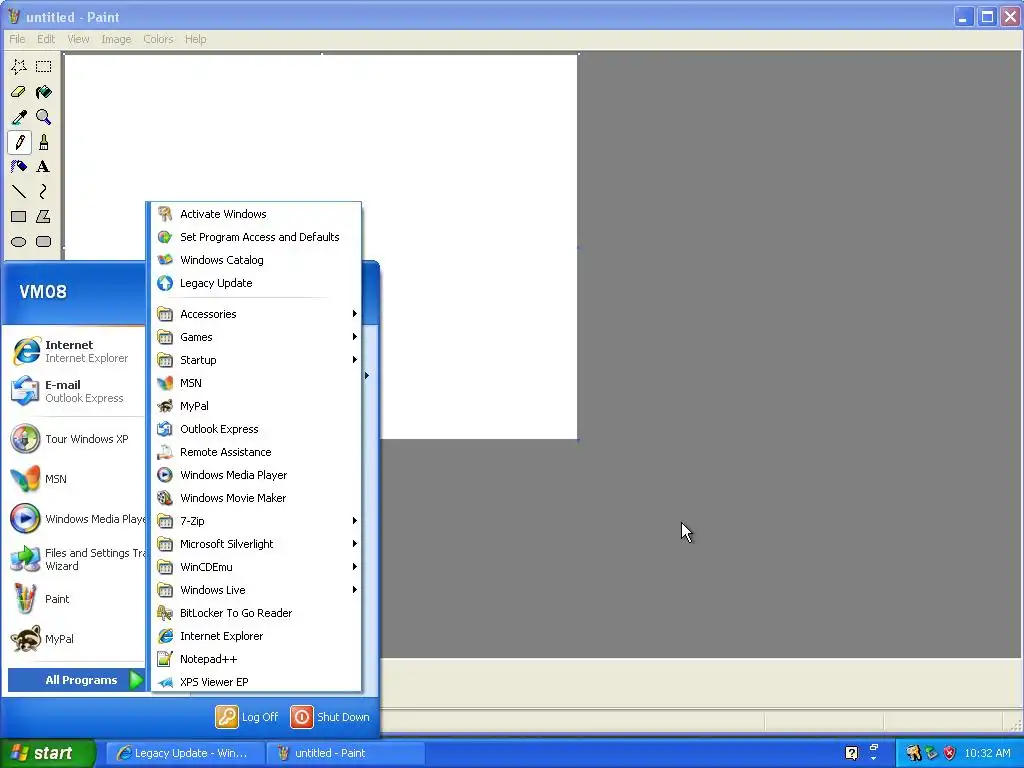Start Tour Windows XP

(76, 439)
